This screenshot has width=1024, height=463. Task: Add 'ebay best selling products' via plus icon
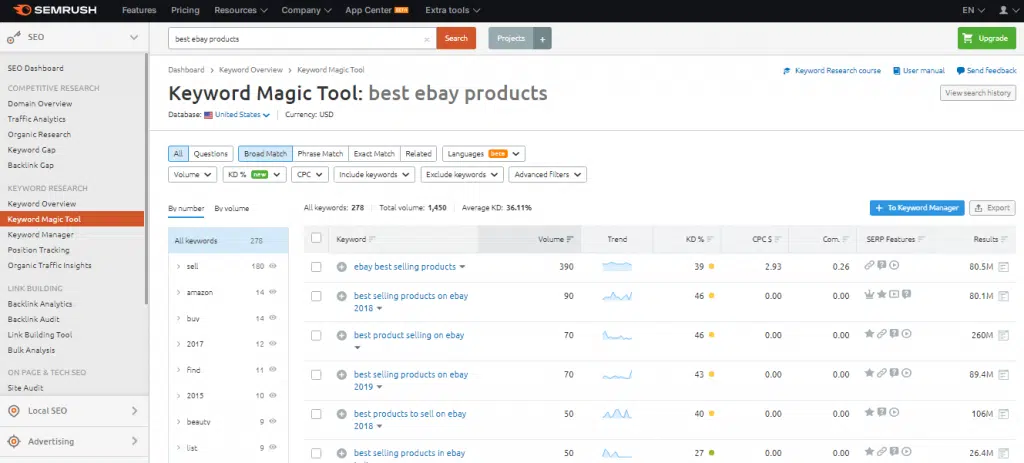[x=342, y=267]
